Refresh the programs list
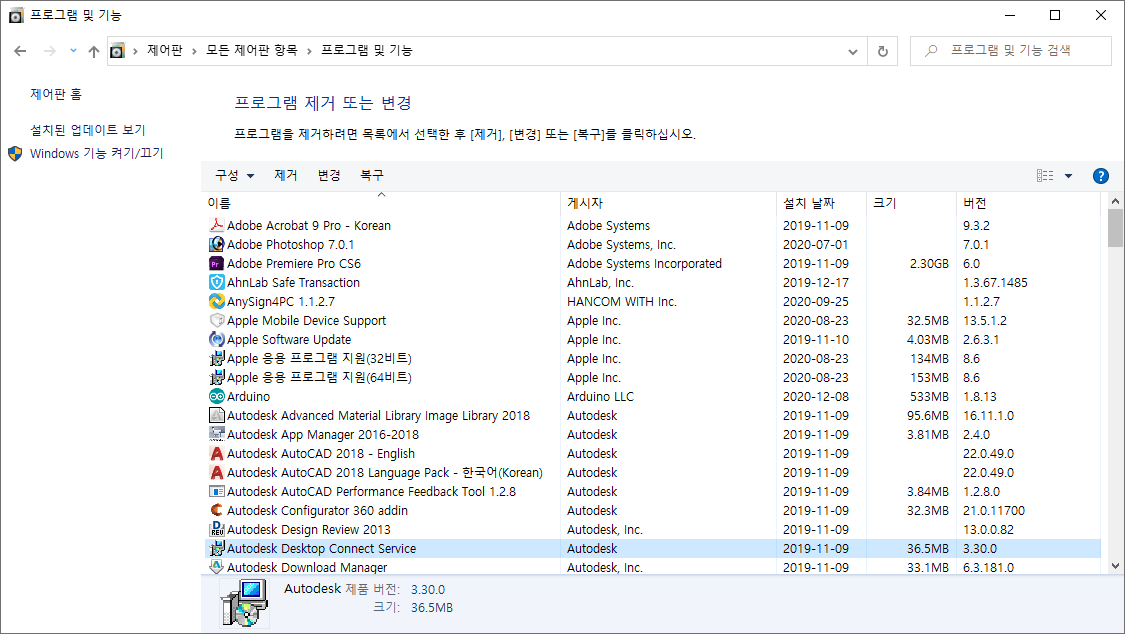Screen dimensions: 1125x634 (x=882, y=51)
